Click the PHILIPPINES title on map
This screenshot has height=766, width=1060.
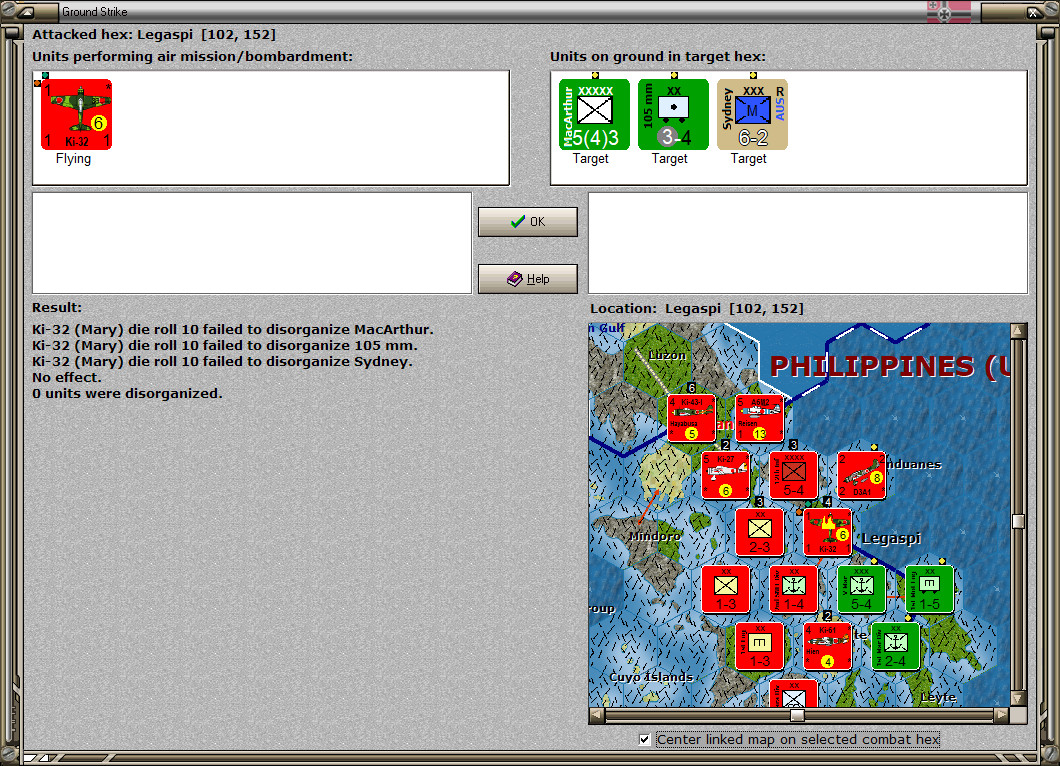[890, 366]
